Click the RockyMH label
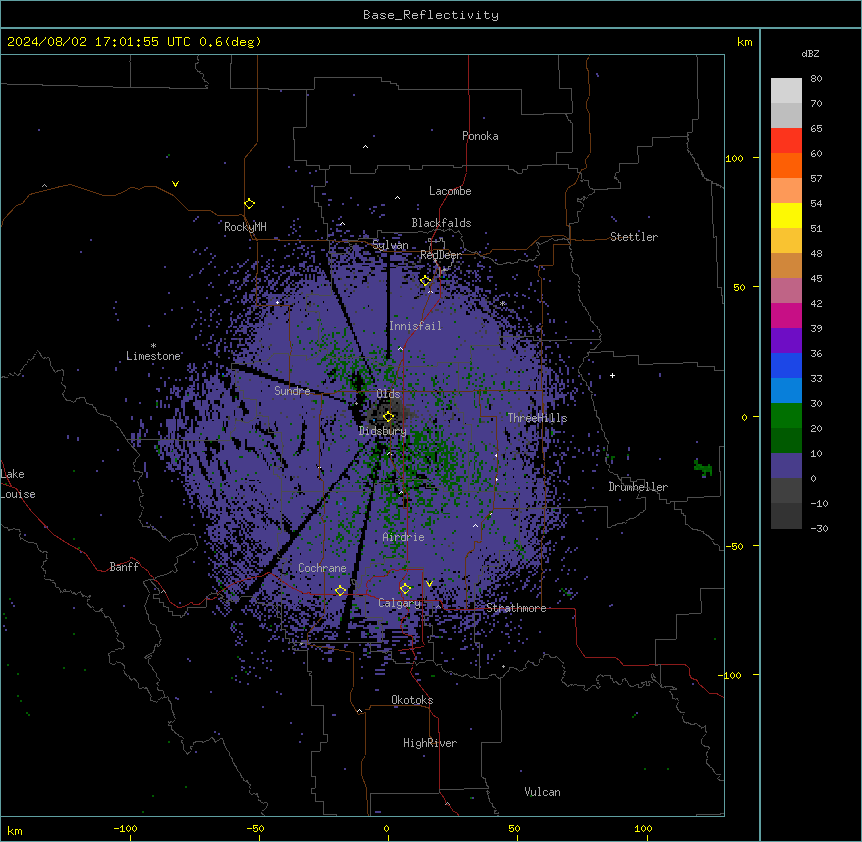 (x=245, y=226)
